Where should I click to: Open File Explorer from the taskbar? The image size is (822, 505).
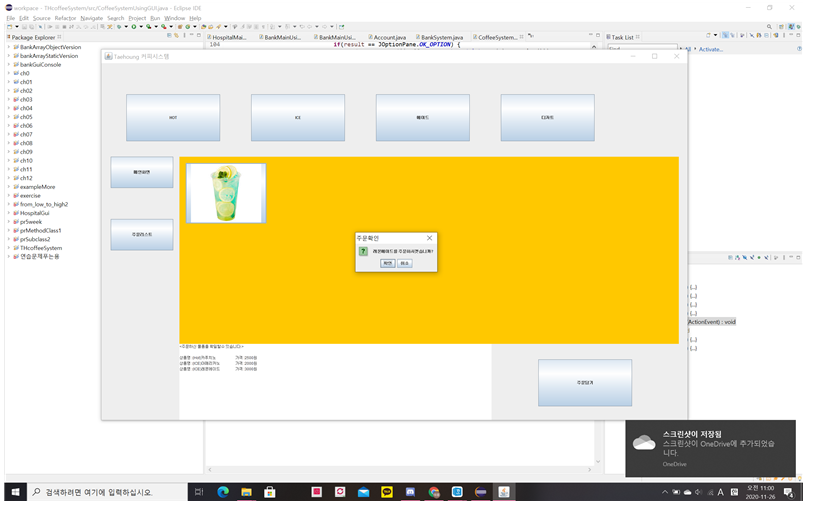tap(246, 492)
